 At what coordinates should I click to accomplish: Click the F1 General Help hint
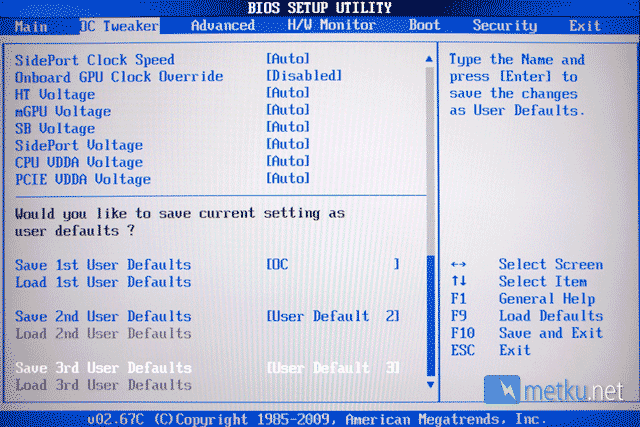tap(522, 299)
